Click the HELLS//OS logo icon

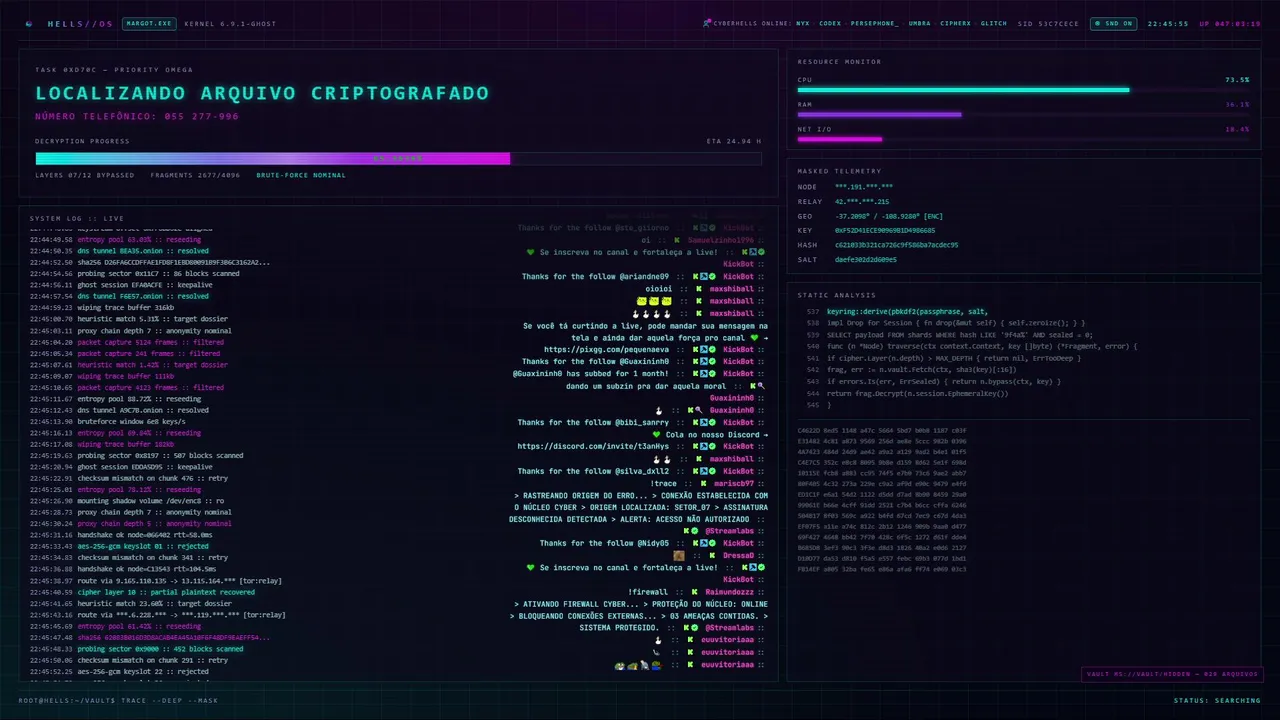[x=29, y=23]
